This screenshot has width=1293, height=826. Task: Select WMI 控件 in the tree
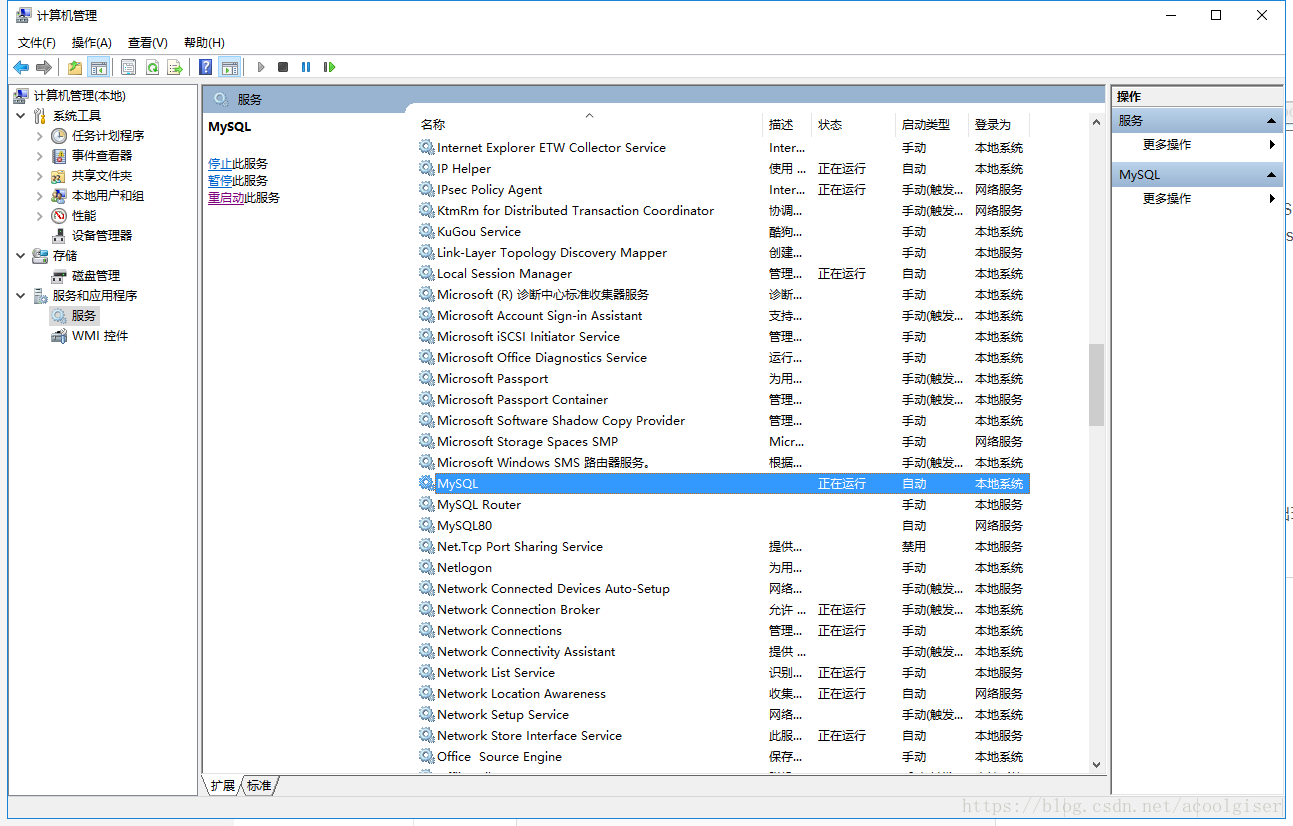click(100, 335)
